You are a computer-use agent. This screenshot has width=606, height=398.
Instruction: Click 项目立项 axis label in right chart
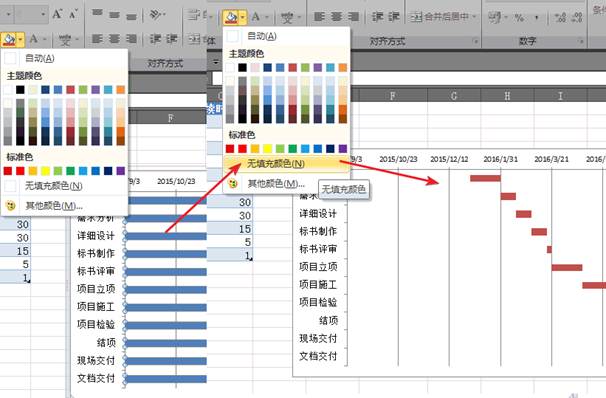[318, 267]
